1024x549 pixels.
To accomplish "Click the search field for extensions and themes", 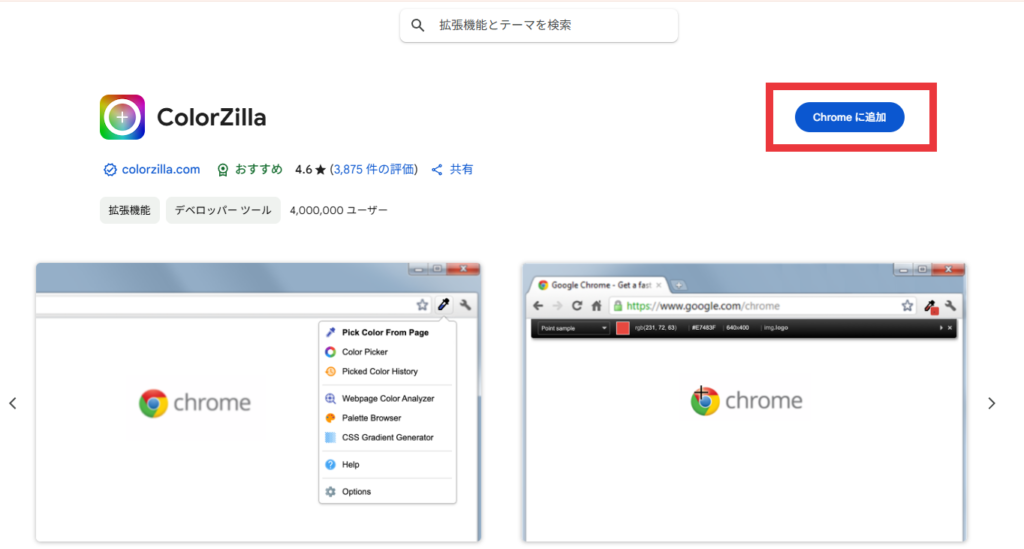I will [x=539, y=25].
